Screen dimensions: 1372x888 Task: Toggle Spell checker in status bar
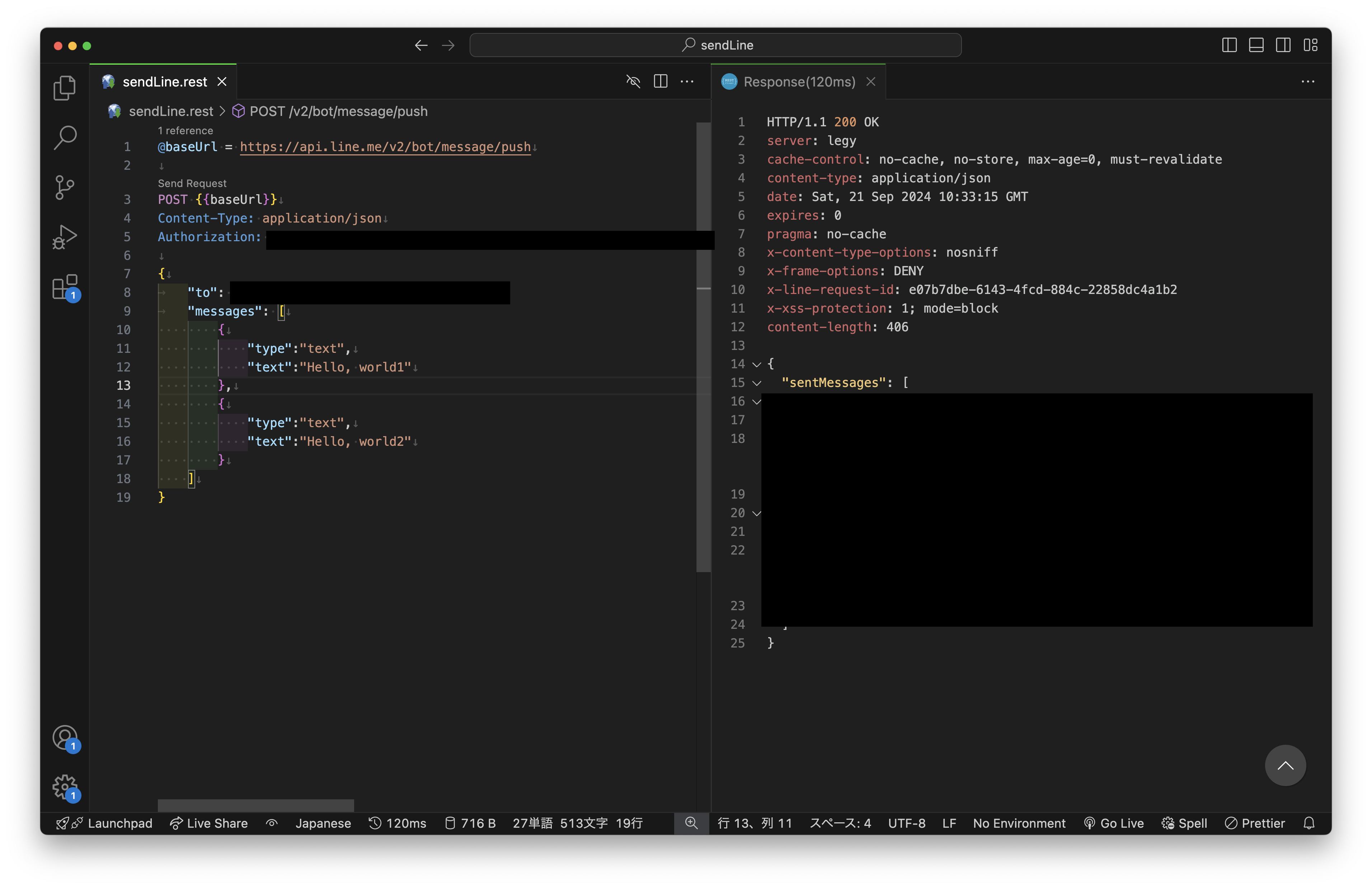pos(1184,823)
